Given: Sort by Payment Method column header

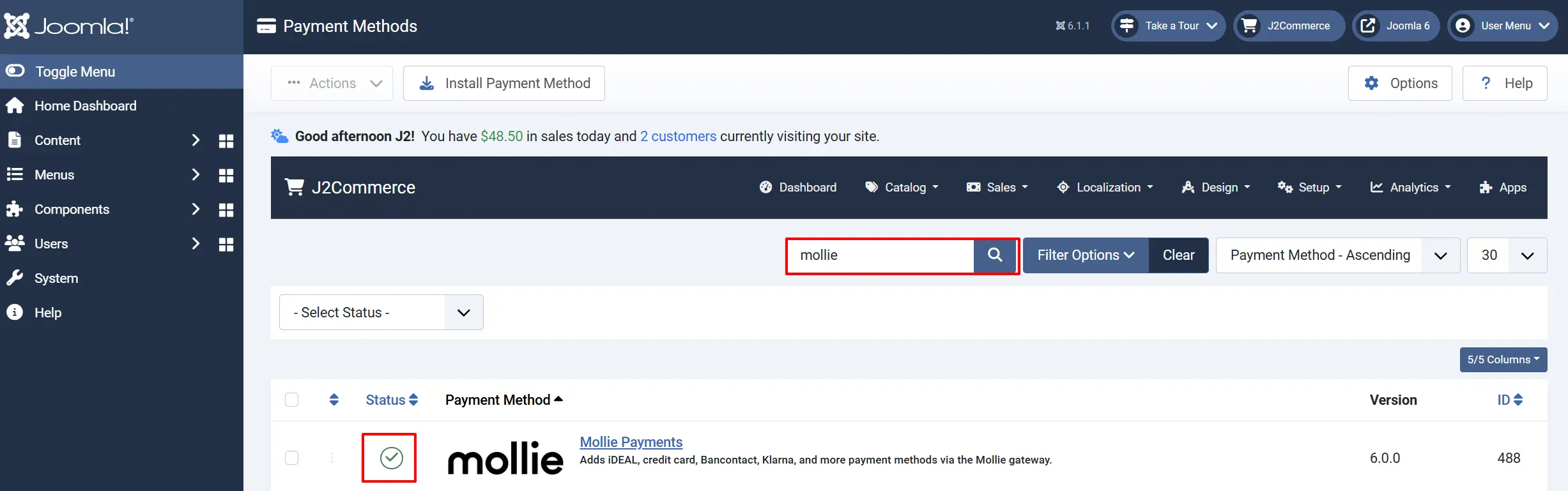Looking at the screenshot, I should 503,400.
